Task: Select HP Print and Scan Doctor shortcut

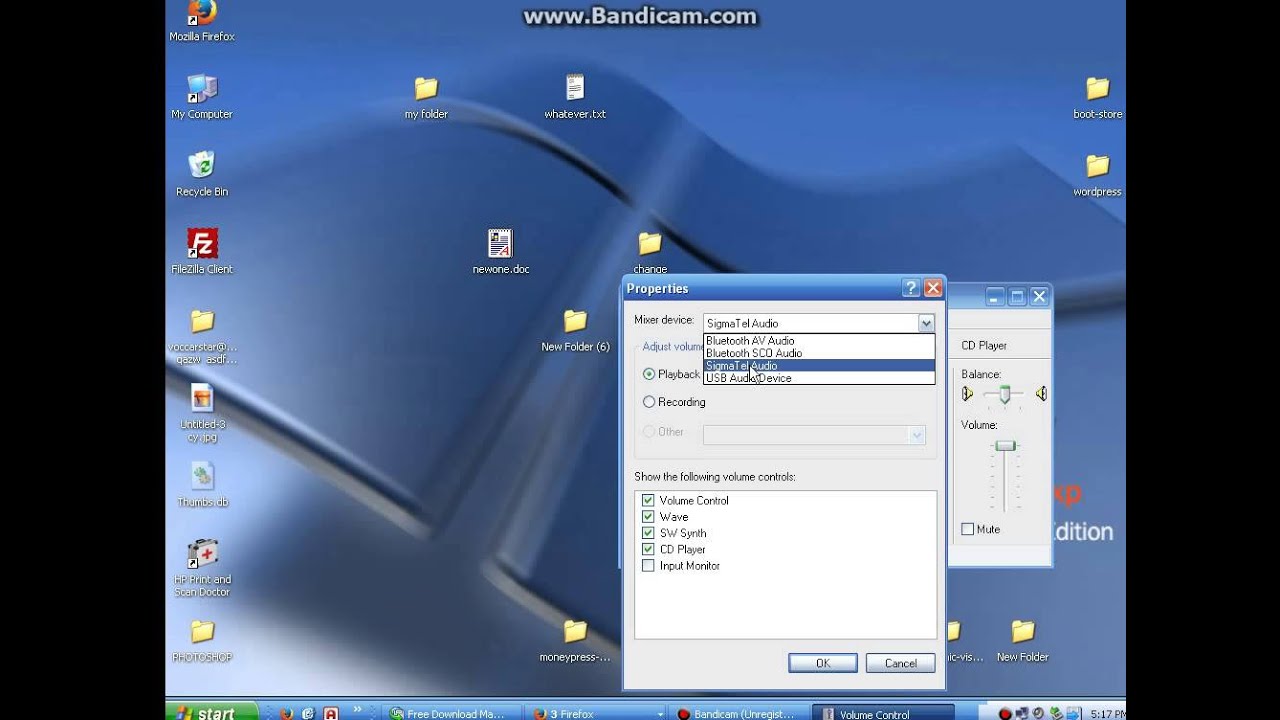Action: pos(202,568)
